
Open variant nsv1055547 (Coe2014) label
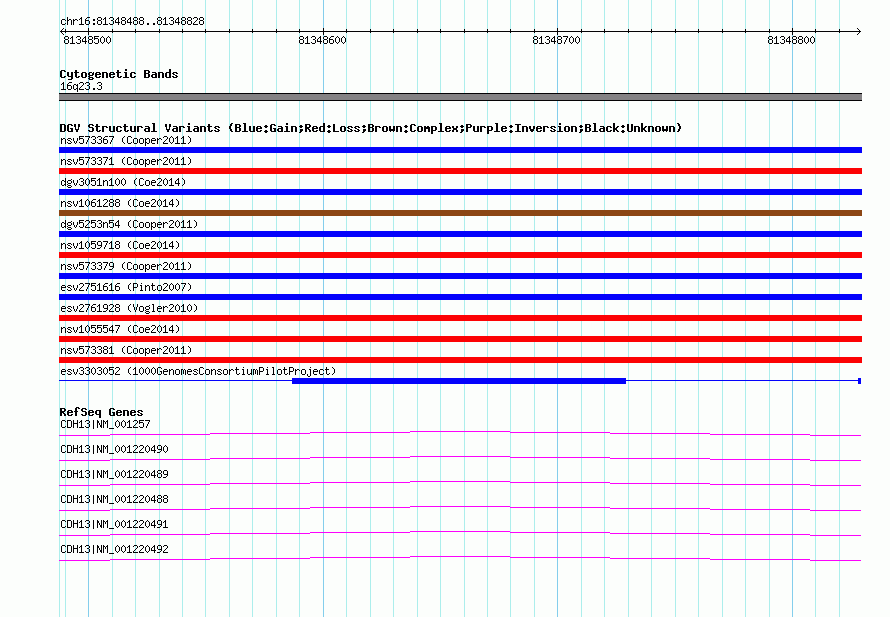click(x=120, y=329)
